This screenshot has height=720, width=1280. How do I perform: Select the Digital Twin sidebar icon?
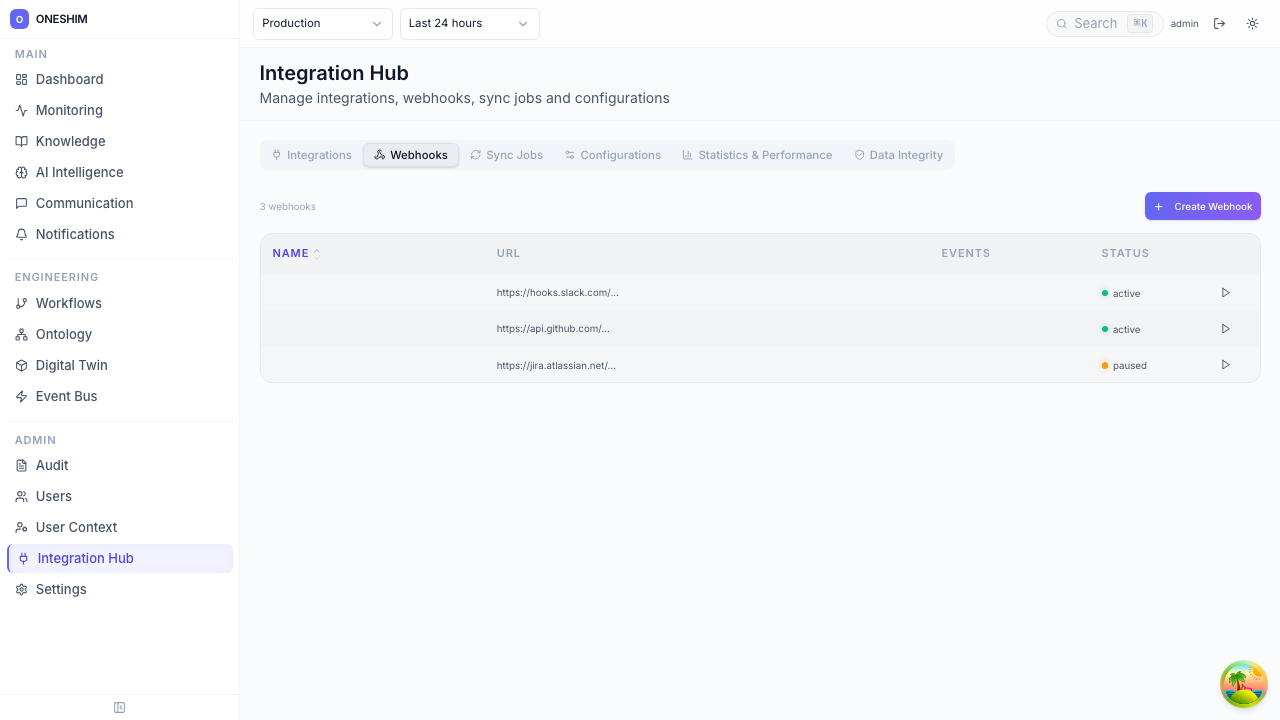pos(21,365)
